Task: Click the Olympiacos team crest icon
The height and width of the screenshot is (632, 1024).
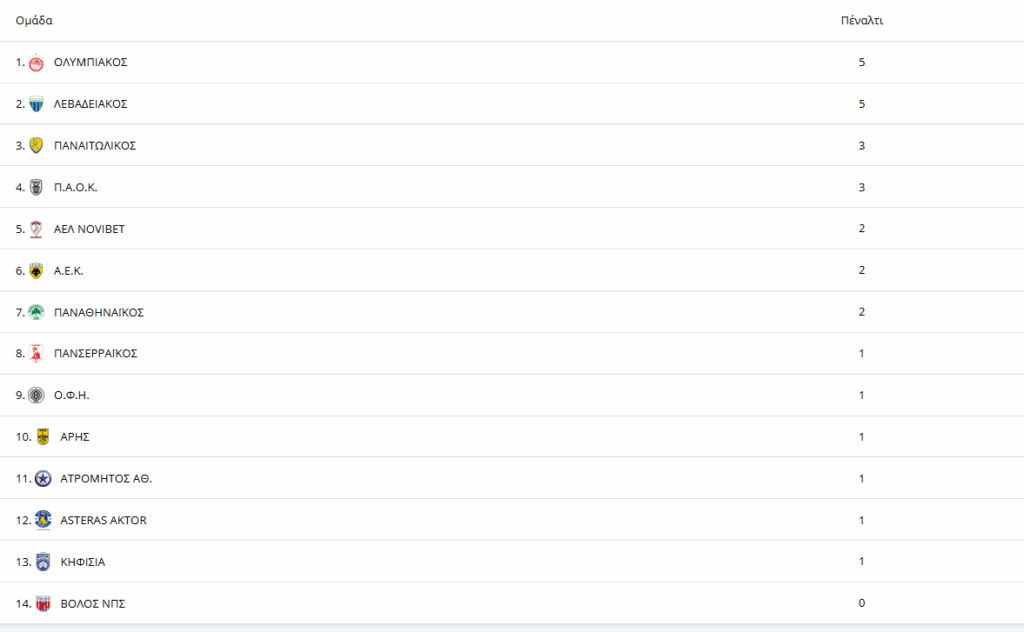Action: 36,63
